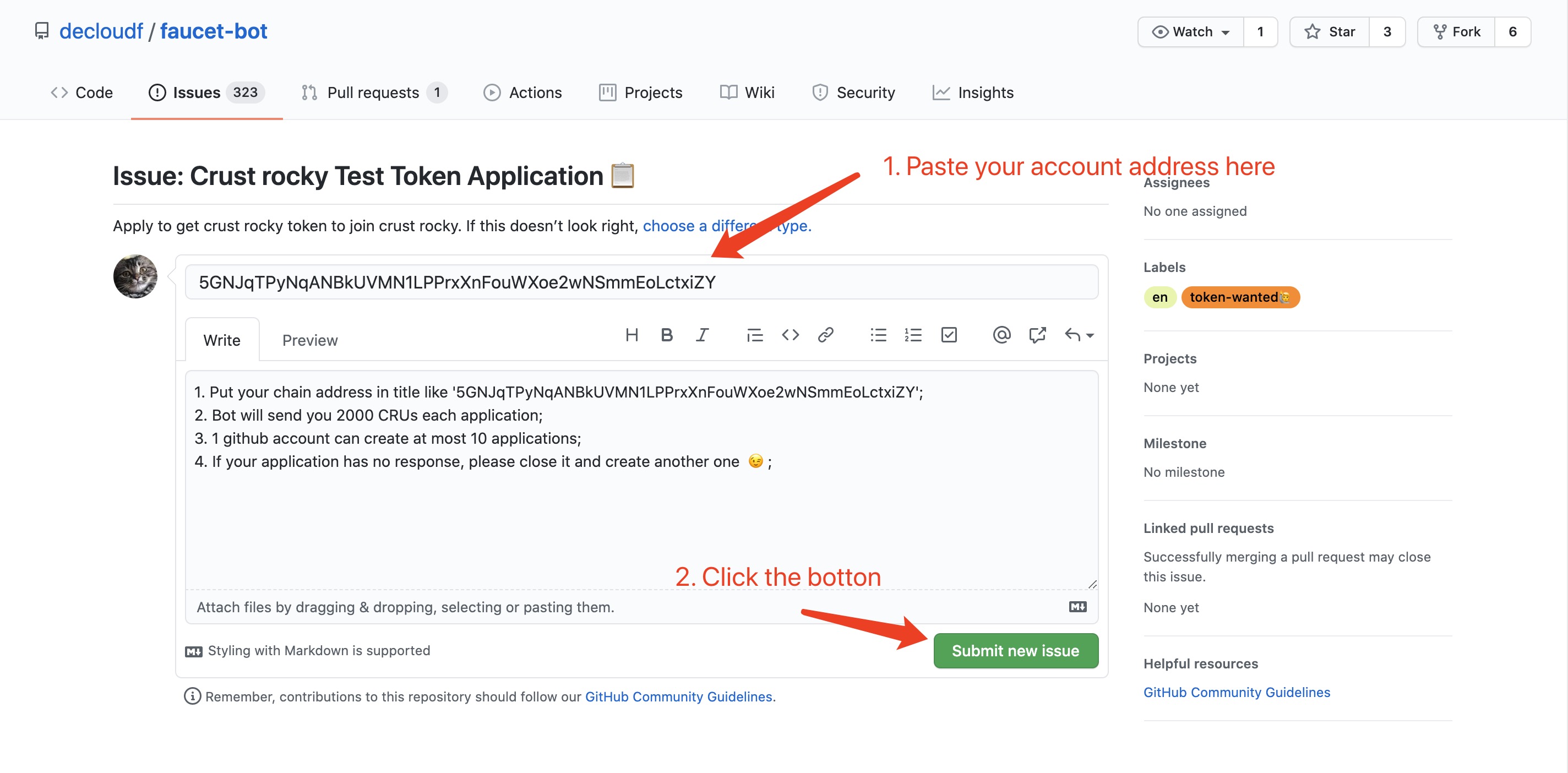Screen dimensions: 1568x773
Task: Add a task list checkbox
Action: pos(949,335)
